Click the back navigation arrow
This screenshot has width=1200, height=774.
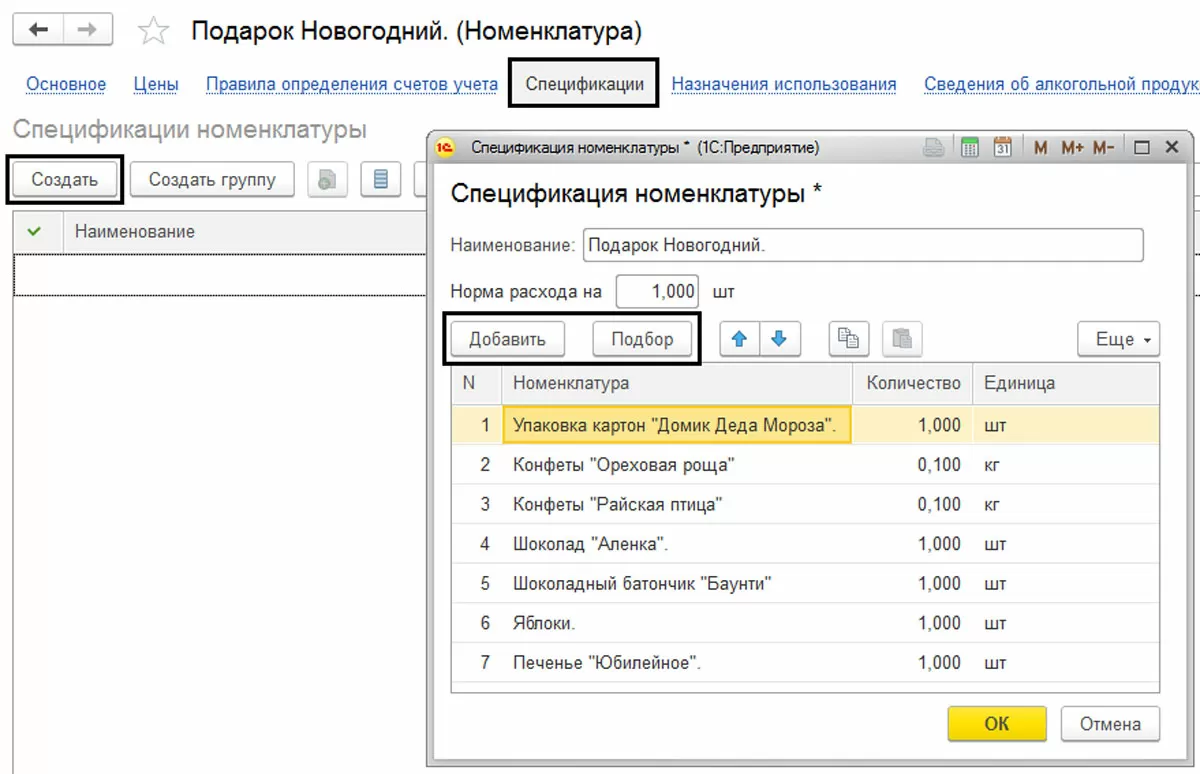click(39, 30)
